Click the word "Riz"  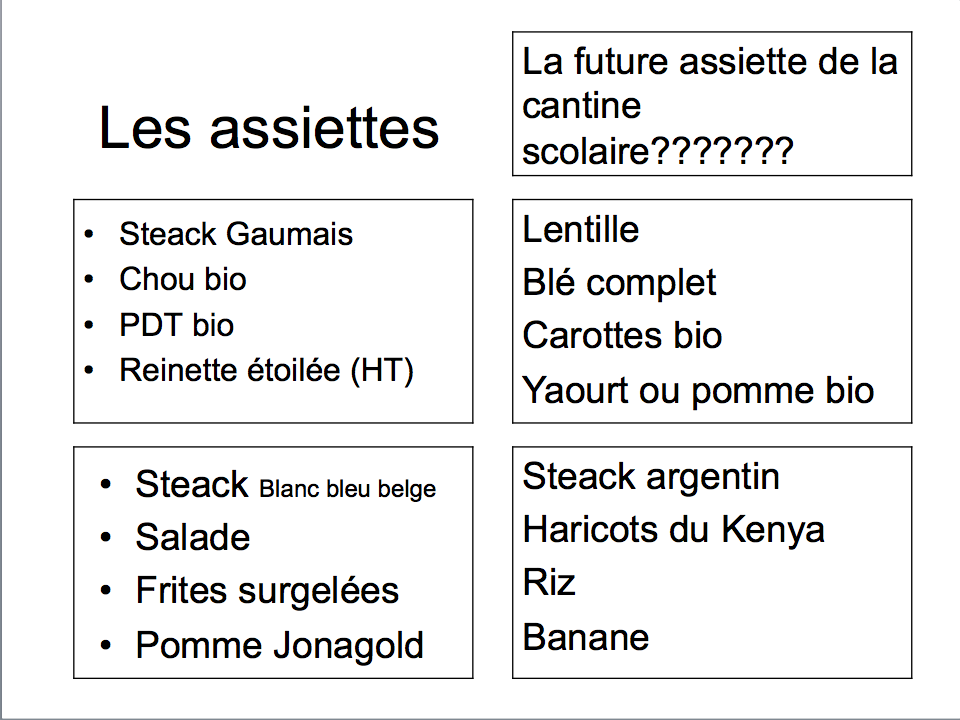[549, 582]
